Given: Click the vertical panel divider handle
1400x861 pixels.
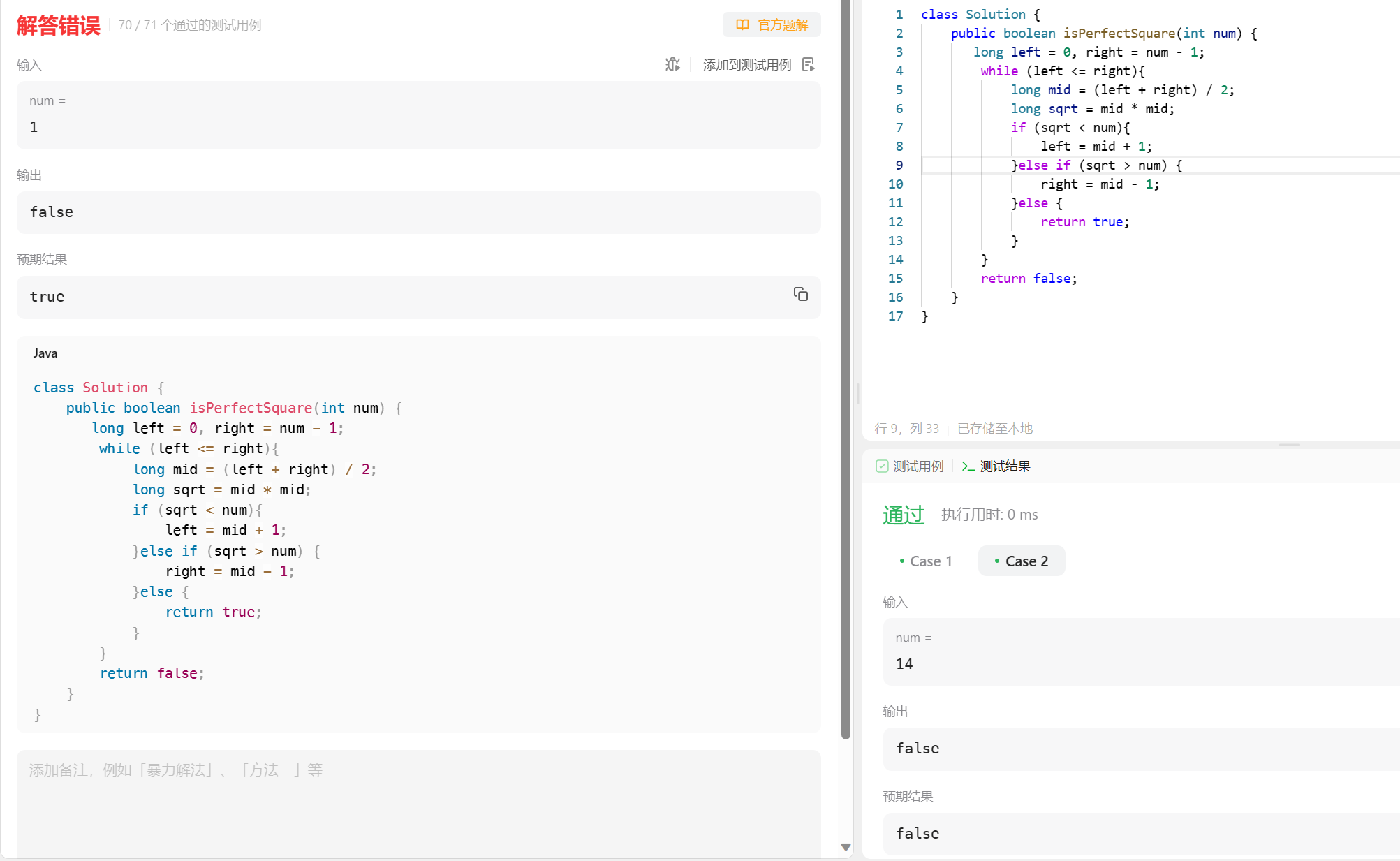Looking at the screenshot, I should coord(858,395).
